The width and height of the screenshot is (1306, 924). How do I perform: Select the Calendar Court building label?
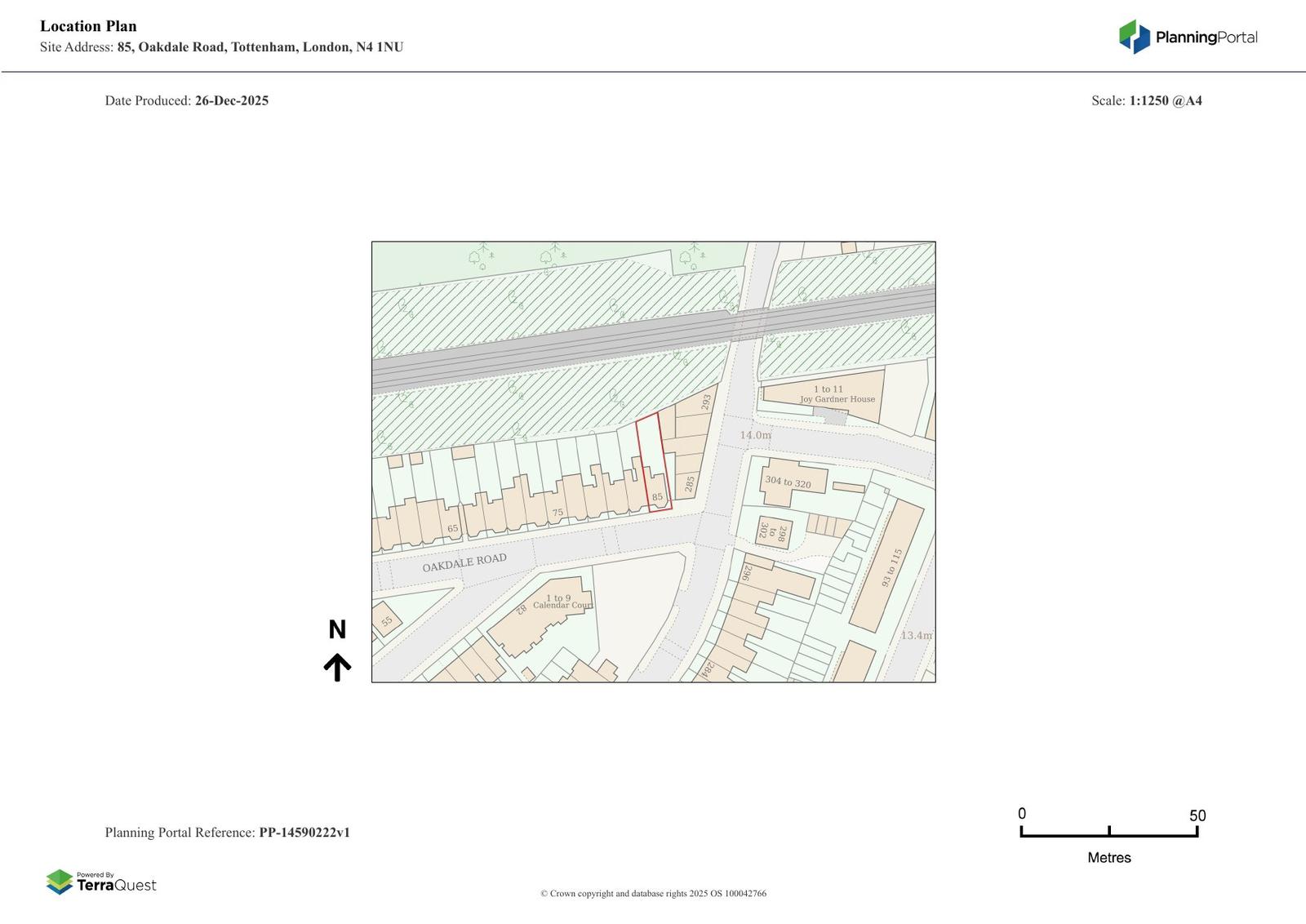(562, 602)
